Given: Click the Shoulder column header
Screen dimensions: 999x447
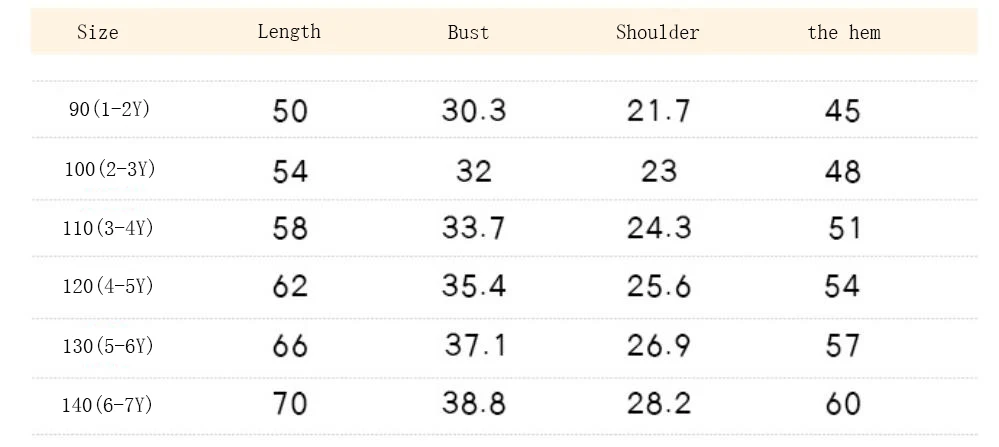Looking at the screenshot, I should pyautogui.click(x=657, y=33).
